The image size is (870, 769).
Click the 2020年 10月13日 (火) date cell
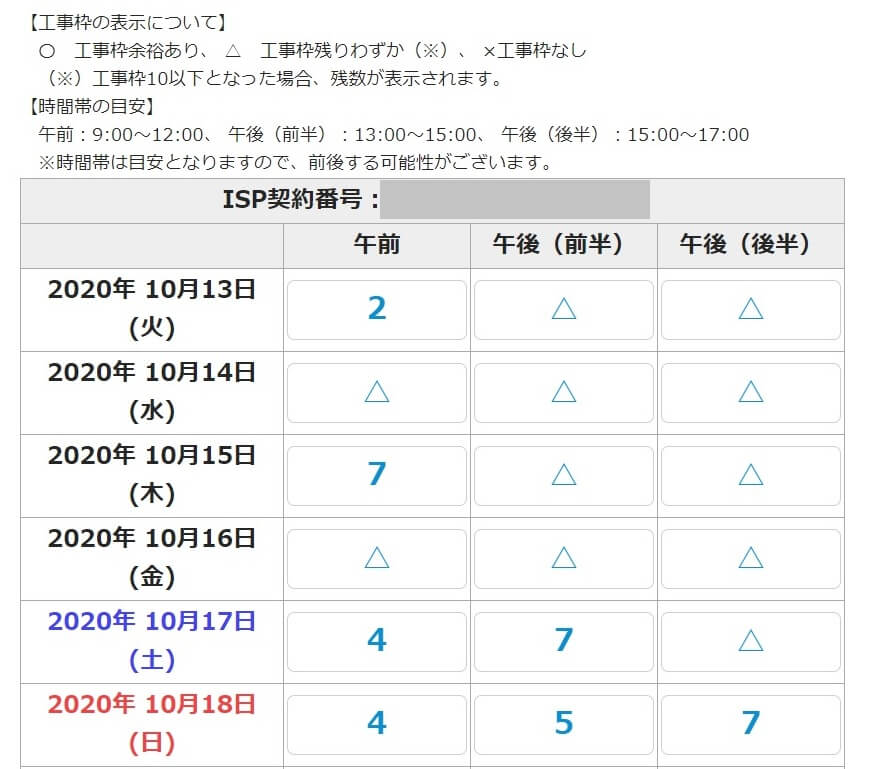coord(152,310)
